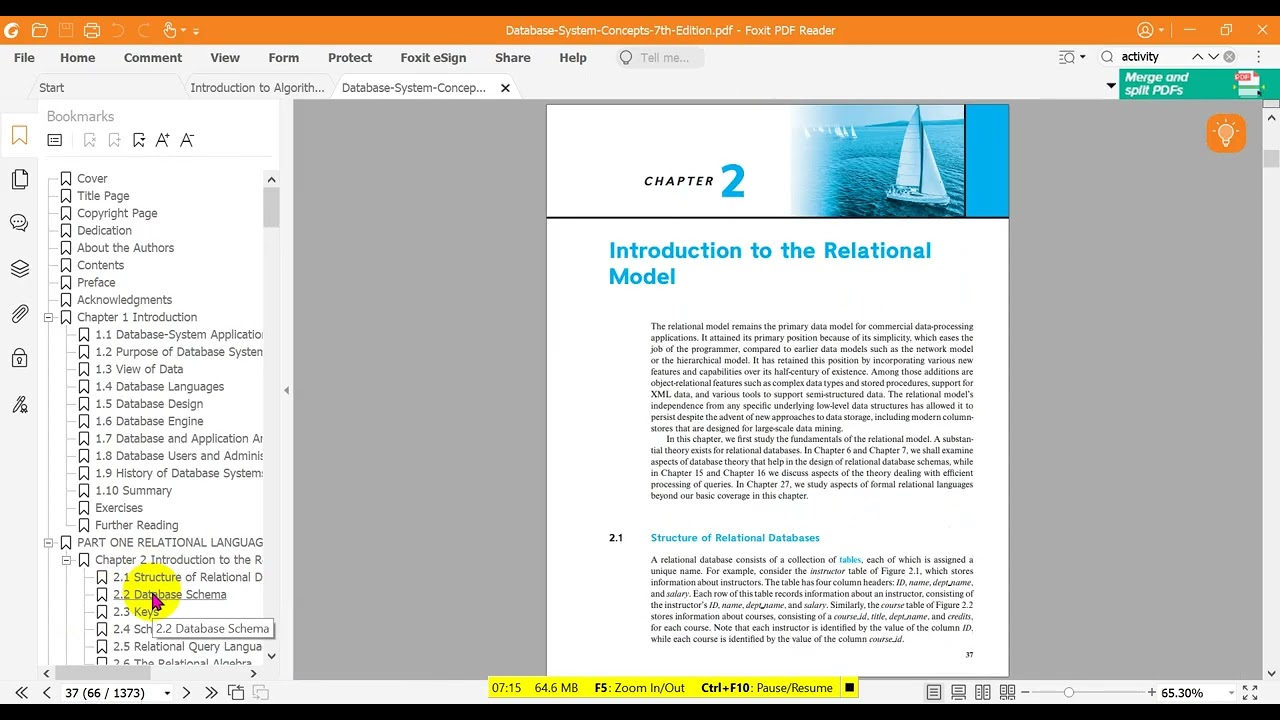The image size is (1280, 720).
Task: Click the Tell me search box
Action: 660,57
